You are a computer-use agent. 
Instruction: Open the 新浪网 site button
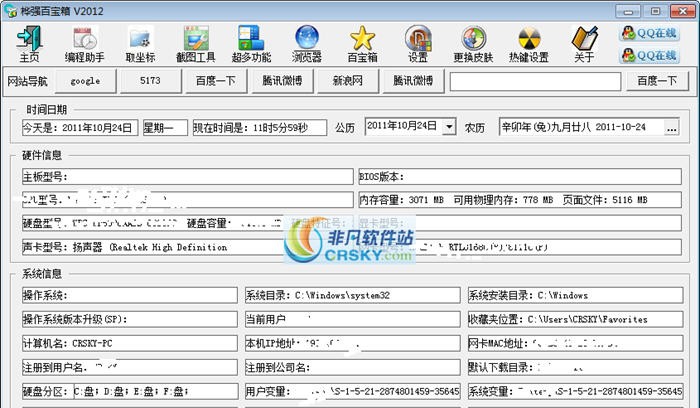pos(348,81)
